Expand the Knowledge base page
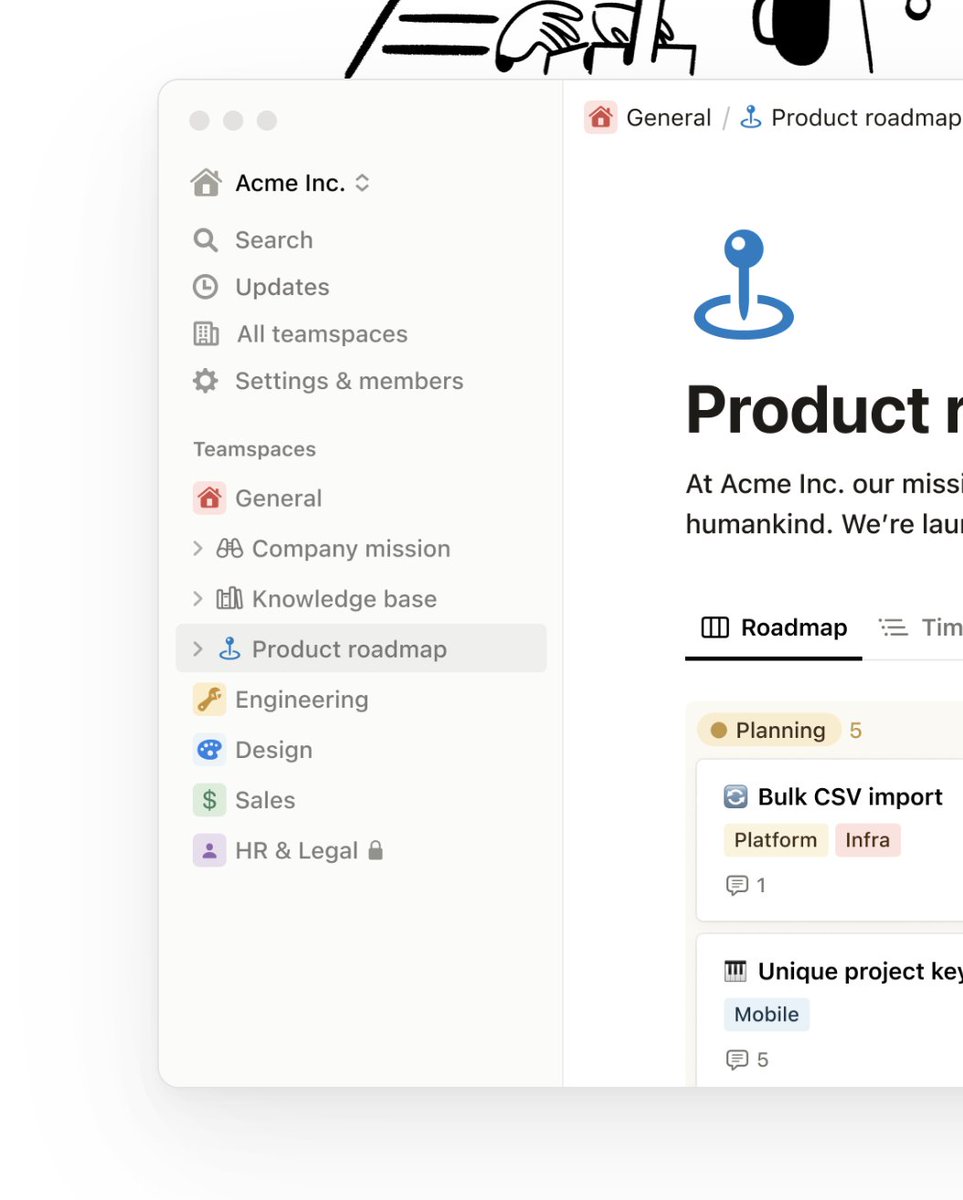This screenshot has height=1200, width=963. 198,598
